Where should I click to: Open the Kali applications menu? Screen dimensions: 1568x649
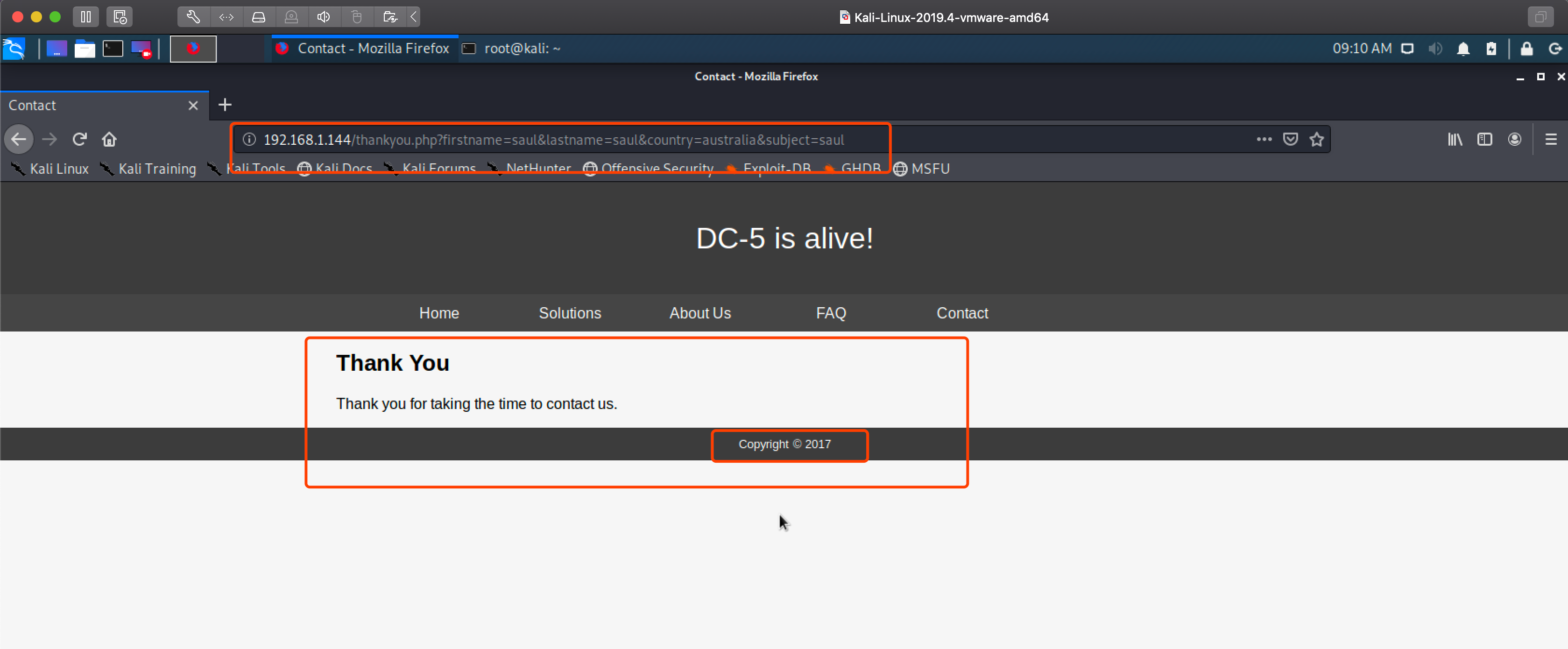point(14,49)
